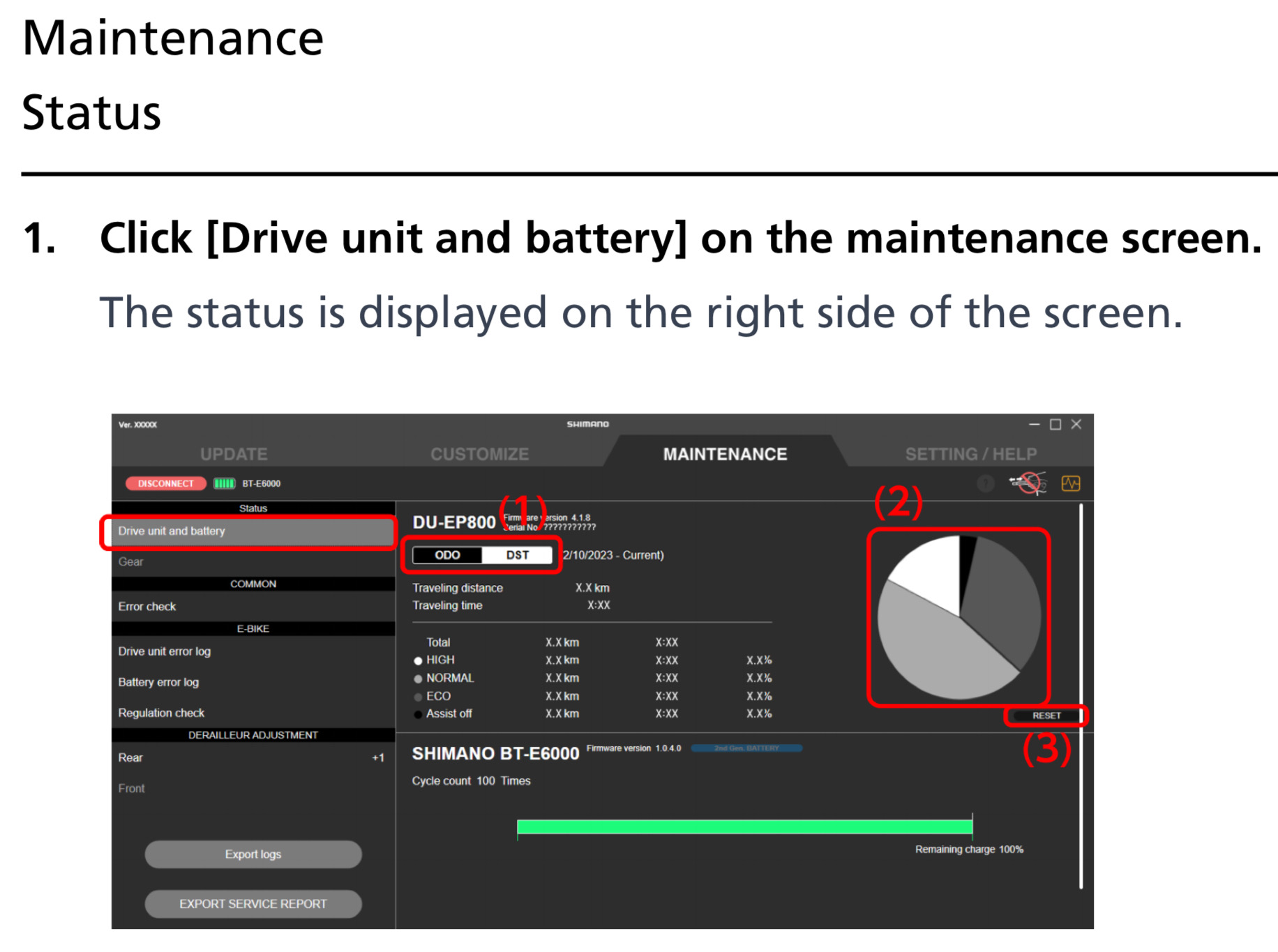This screenshot has height=952, width=1278.
Task: Click the Remaining charge 100% label
Action: click(969, 849)
